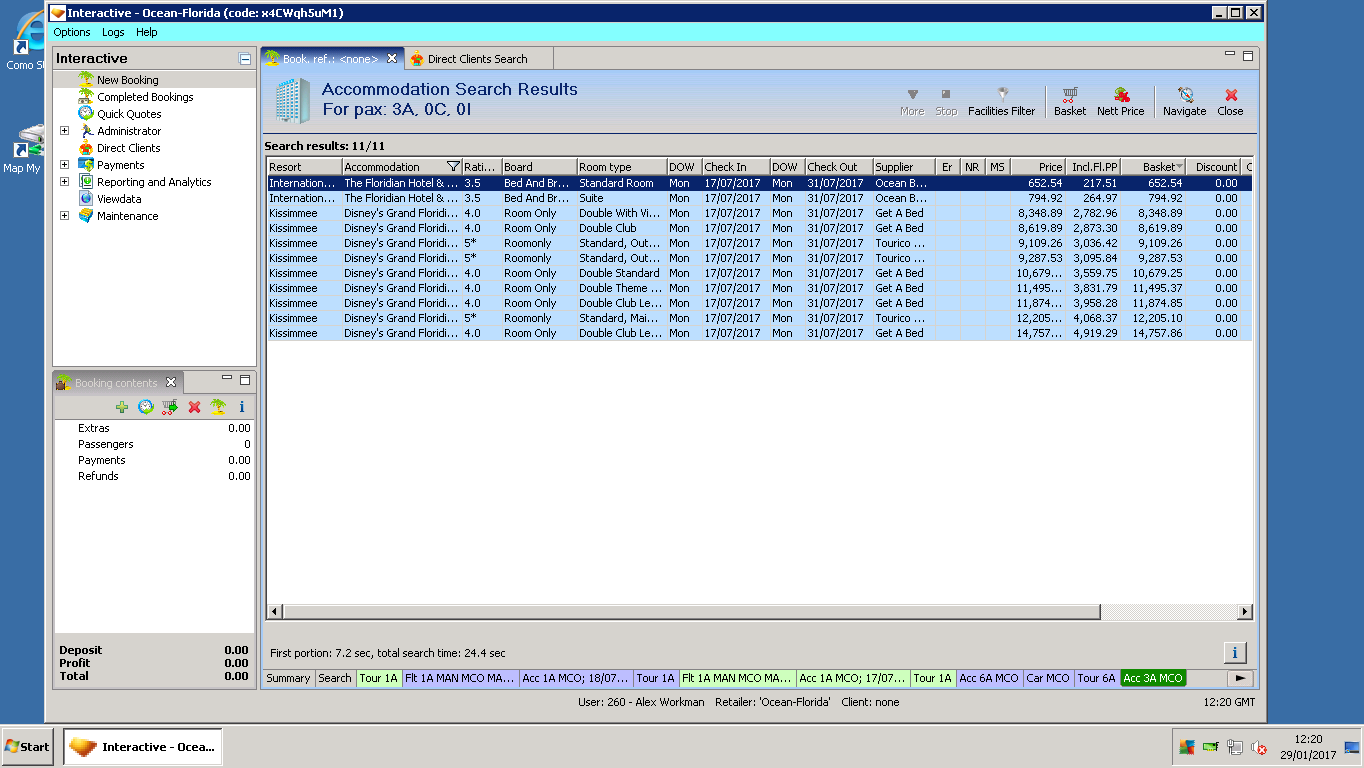Open the Logs menu
1364x768 pixels.
pyautogui.click(x=113, y=32)
